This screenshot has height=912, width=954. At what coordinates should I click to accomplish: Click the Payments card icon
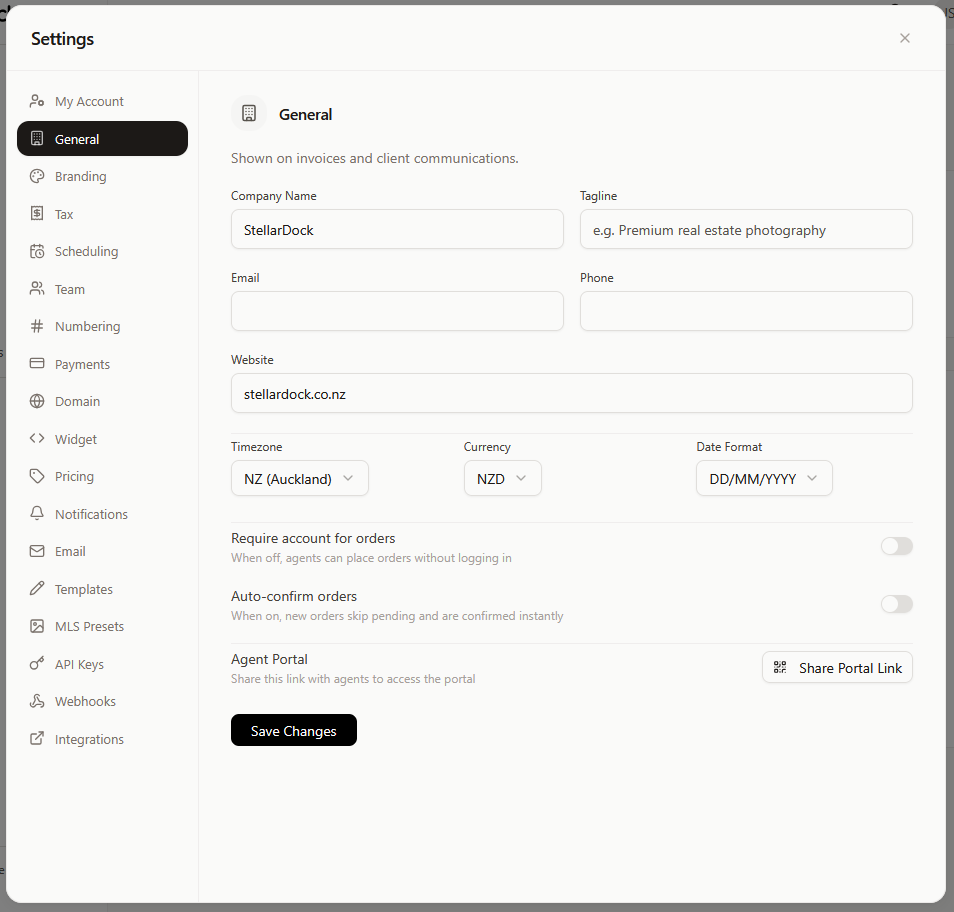coord(37,364)
